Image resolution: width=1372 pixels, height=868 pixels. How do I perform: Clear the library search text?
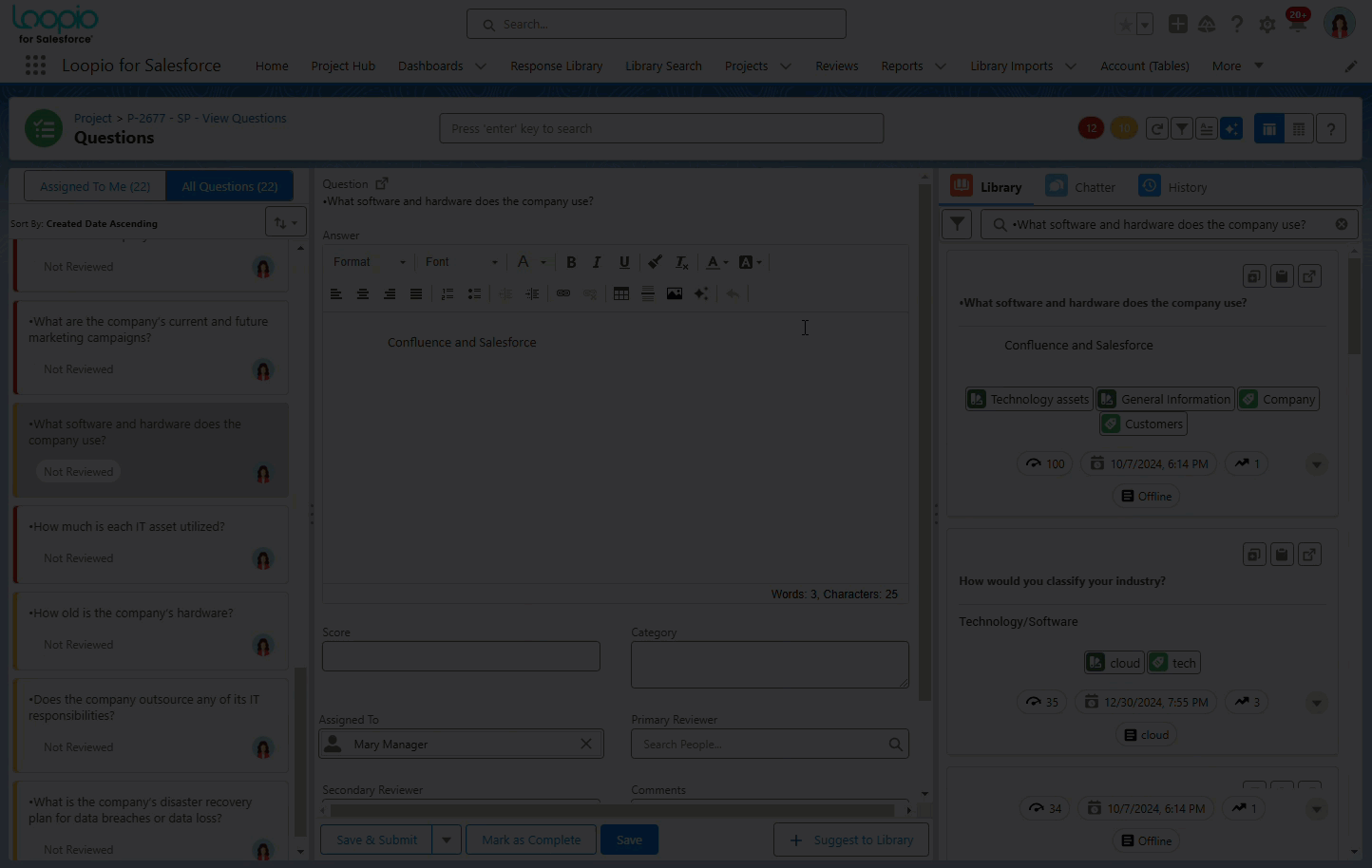[1342, 224]
